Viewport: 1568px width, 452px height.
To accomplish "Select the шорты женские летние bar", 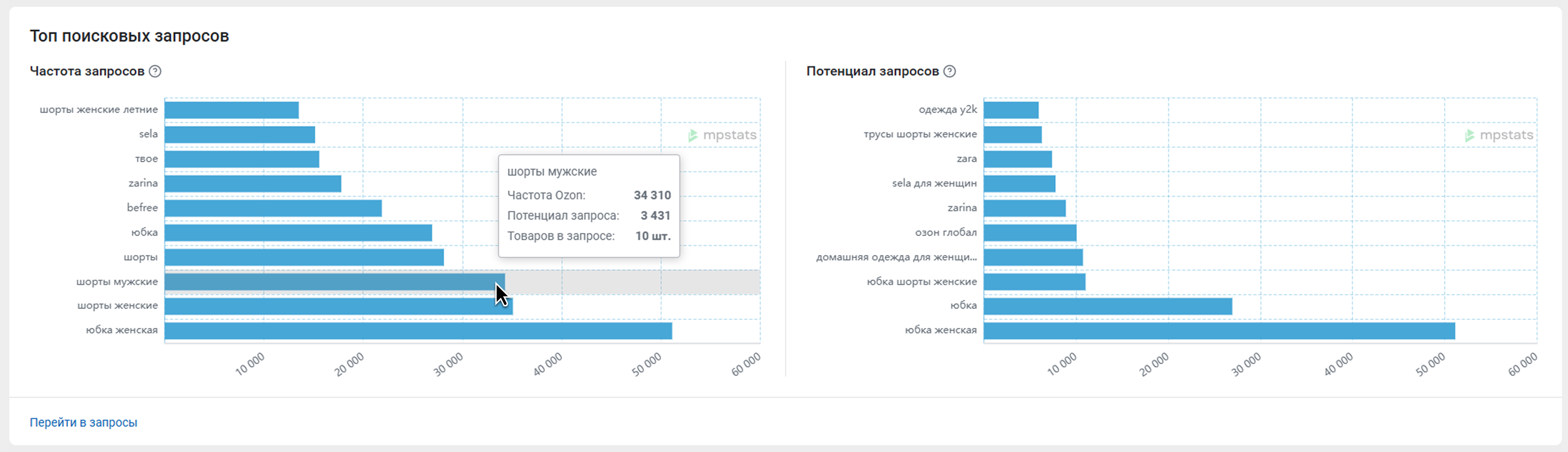I will (231, 110).
